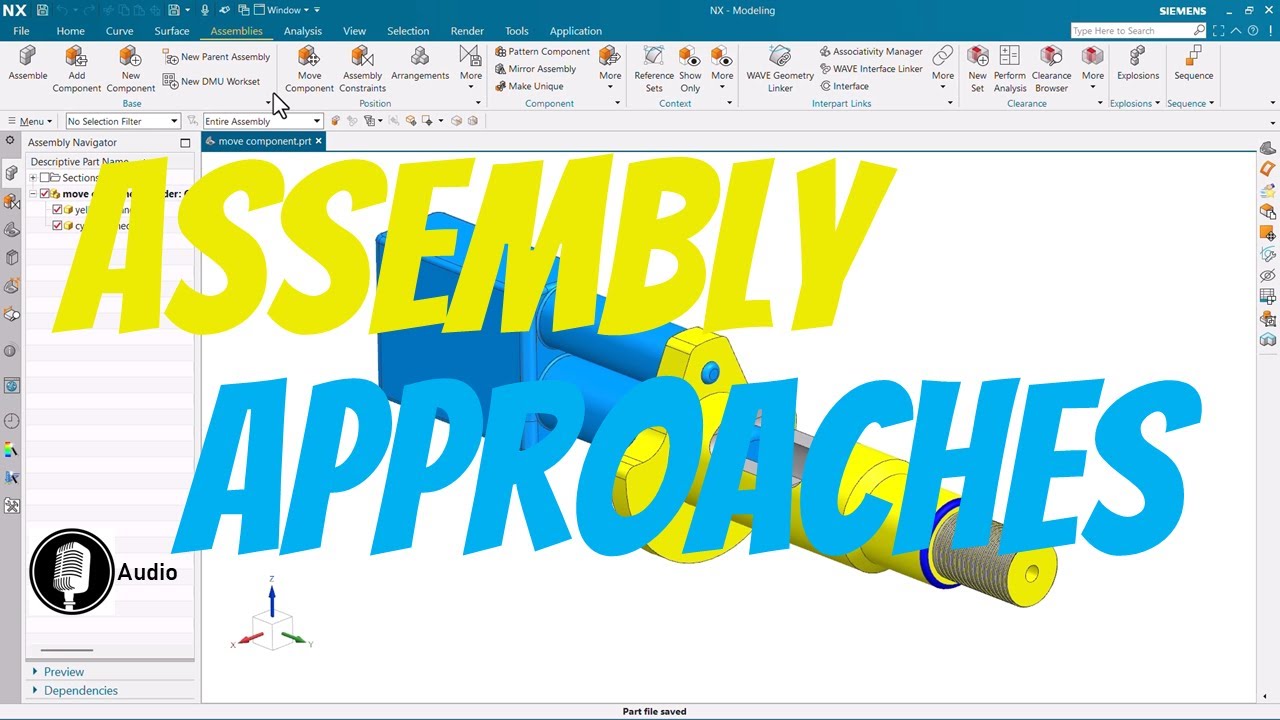Open Entire Assembly scope dropdown
The height and width of the screenshot is (720, 1280).
(262, 121)
